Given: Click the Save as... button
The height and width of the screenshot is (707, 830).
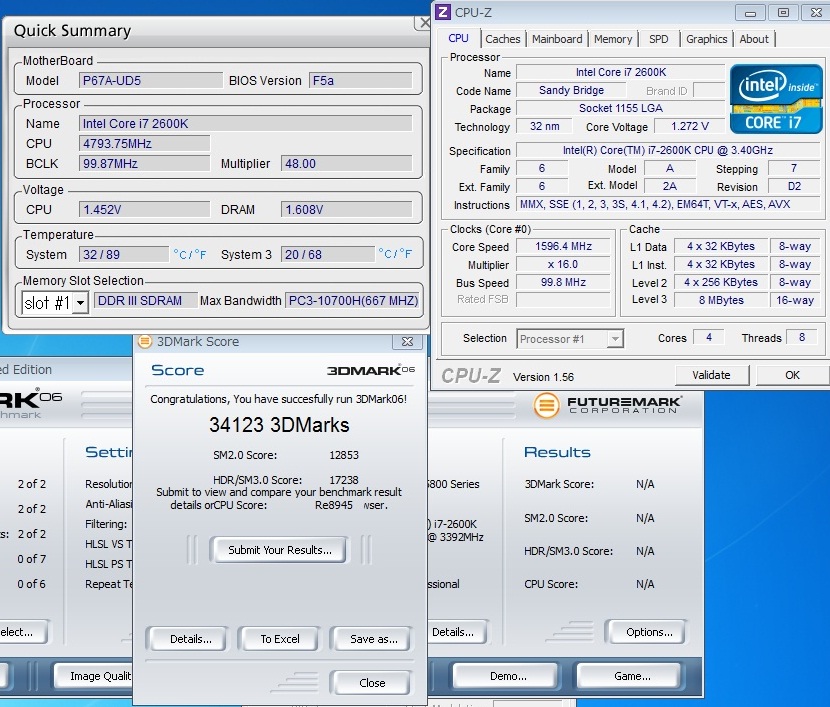Looking at the screenshot, I should coord(374,639).
